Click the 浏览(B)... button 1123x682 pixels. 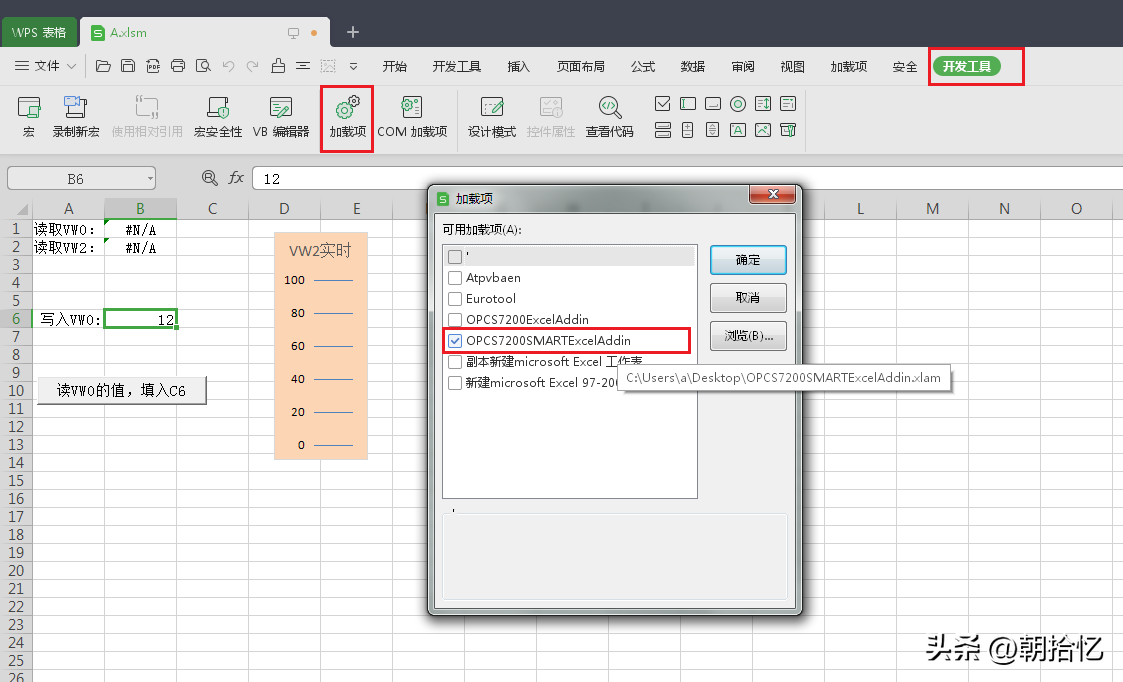coord(748,336)
